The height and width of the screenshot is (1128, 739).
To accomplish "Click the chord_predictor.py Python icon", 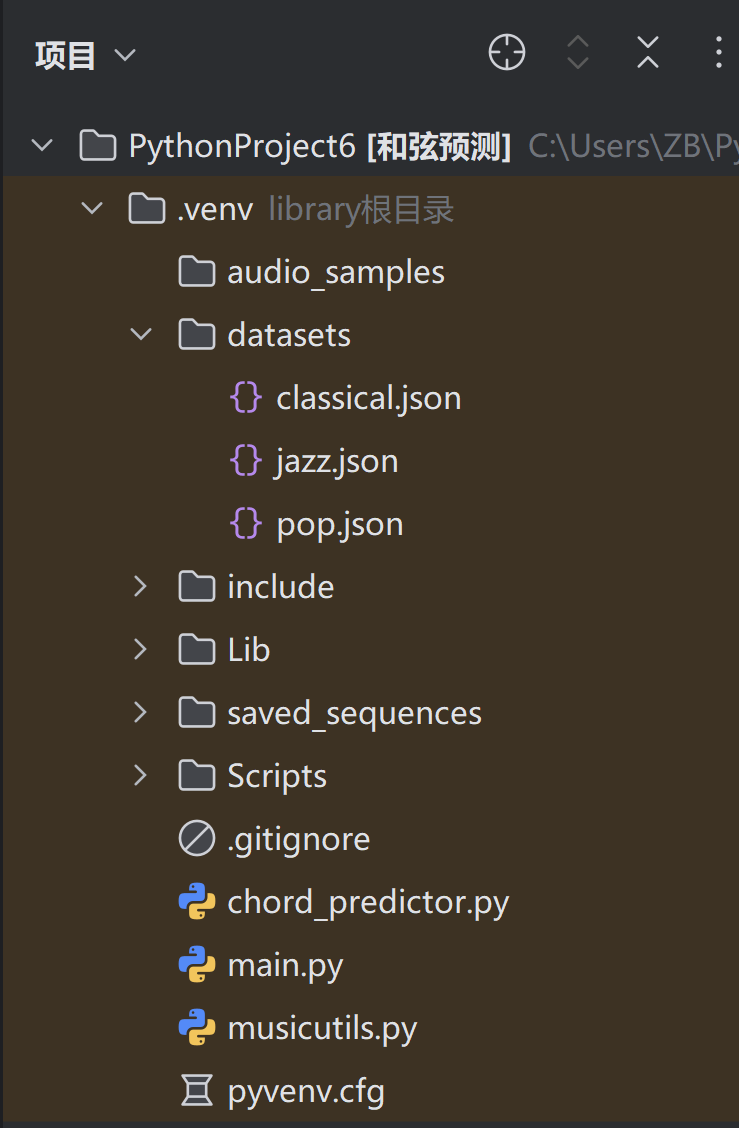I will 197,902.
